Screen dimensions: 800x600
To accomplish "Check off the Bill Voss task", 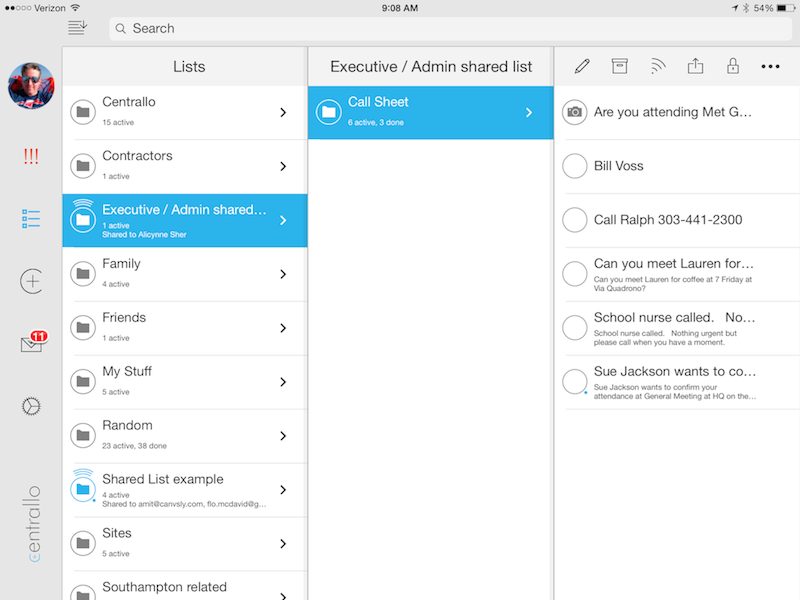I will coord(575,166).
